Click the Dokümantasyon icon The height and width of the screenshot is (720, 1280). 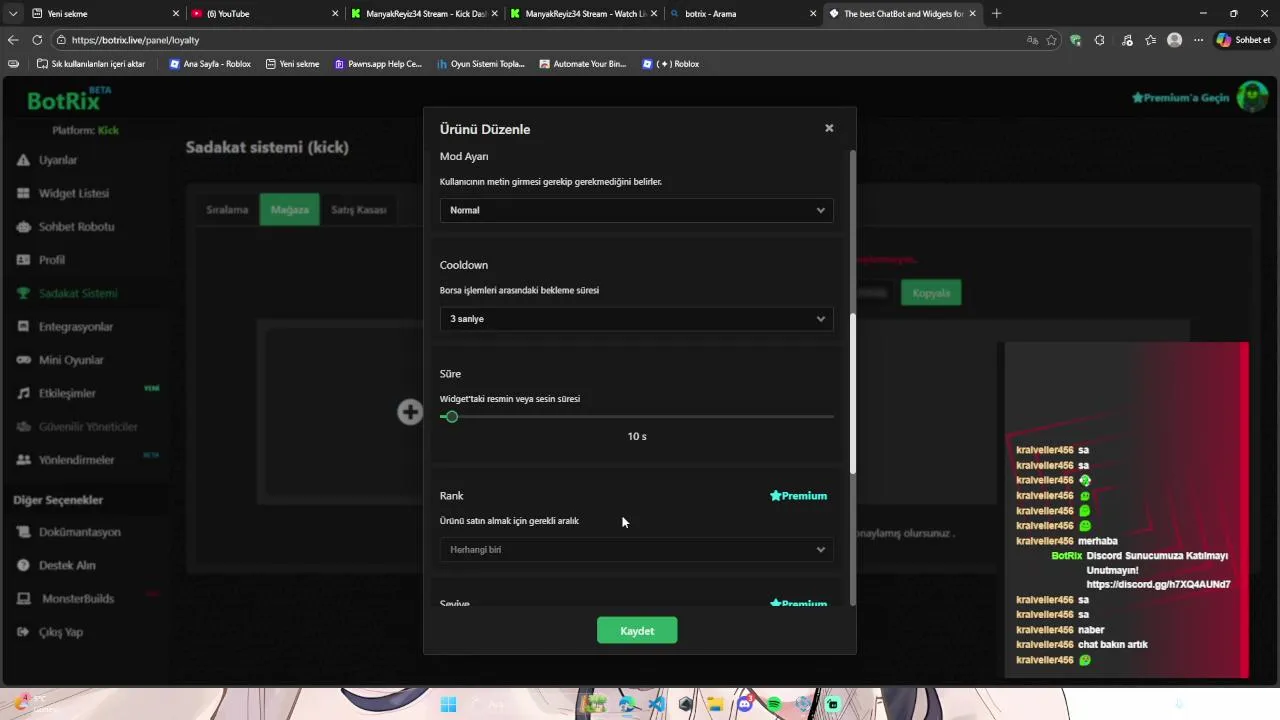[x=23, y=532]
